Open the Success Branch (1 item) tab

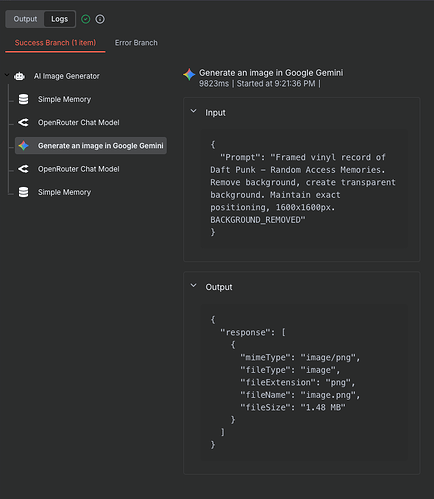[55, 43]
